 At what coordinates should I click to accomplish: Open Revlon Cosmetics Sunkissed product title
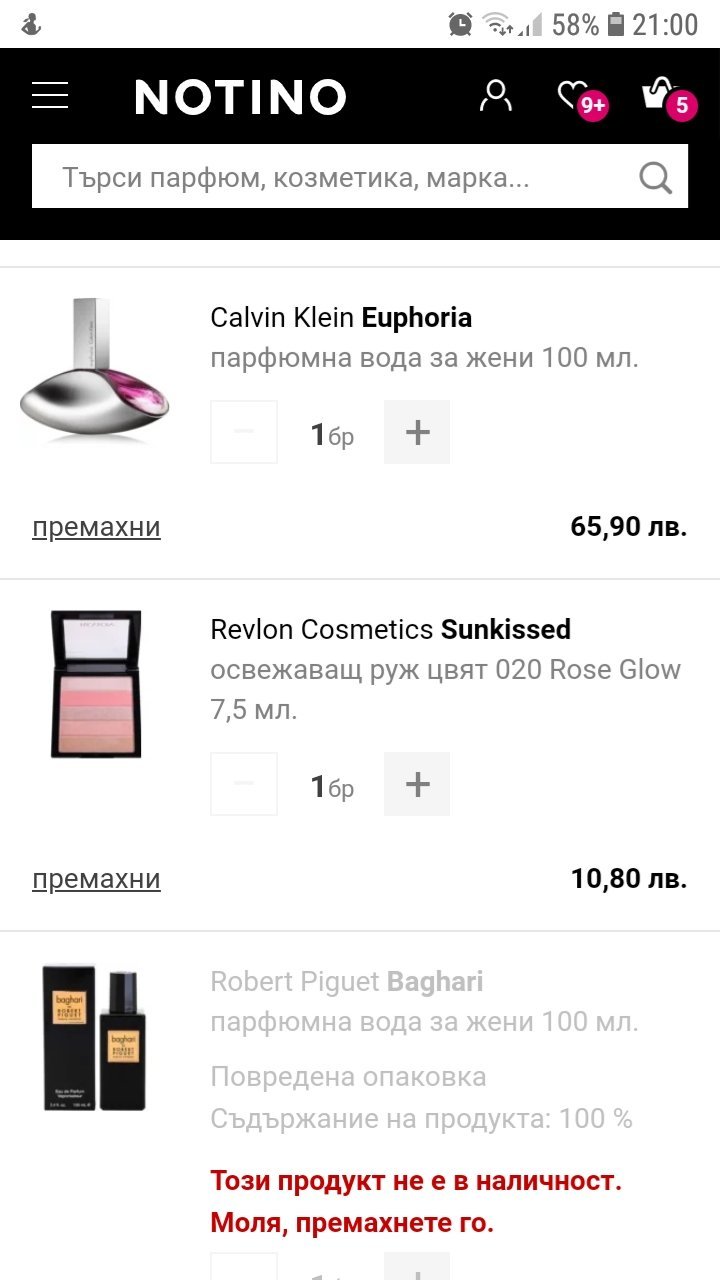pos(390,630)
